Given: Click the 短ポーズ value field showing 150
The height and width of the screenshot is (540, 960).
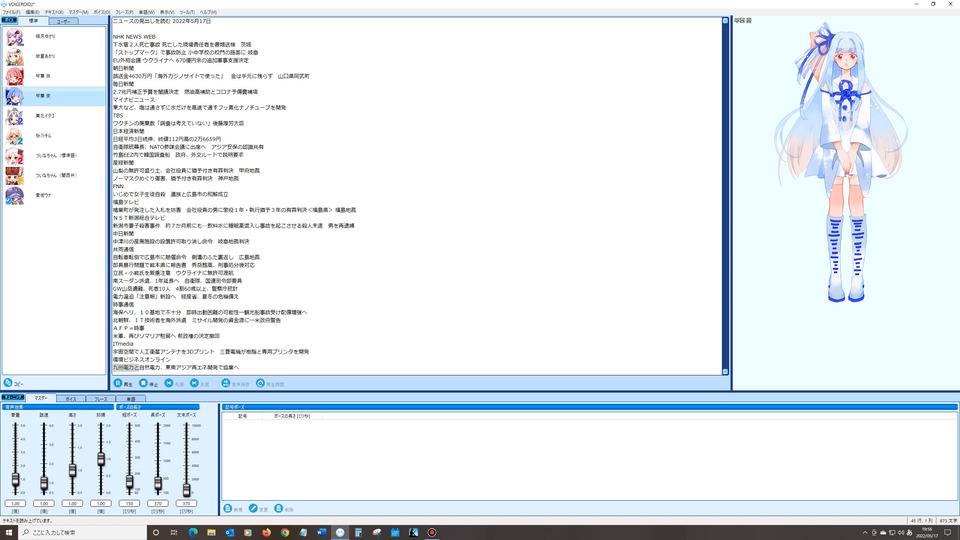Looking at the screenshot, I should tap(129, 503).
